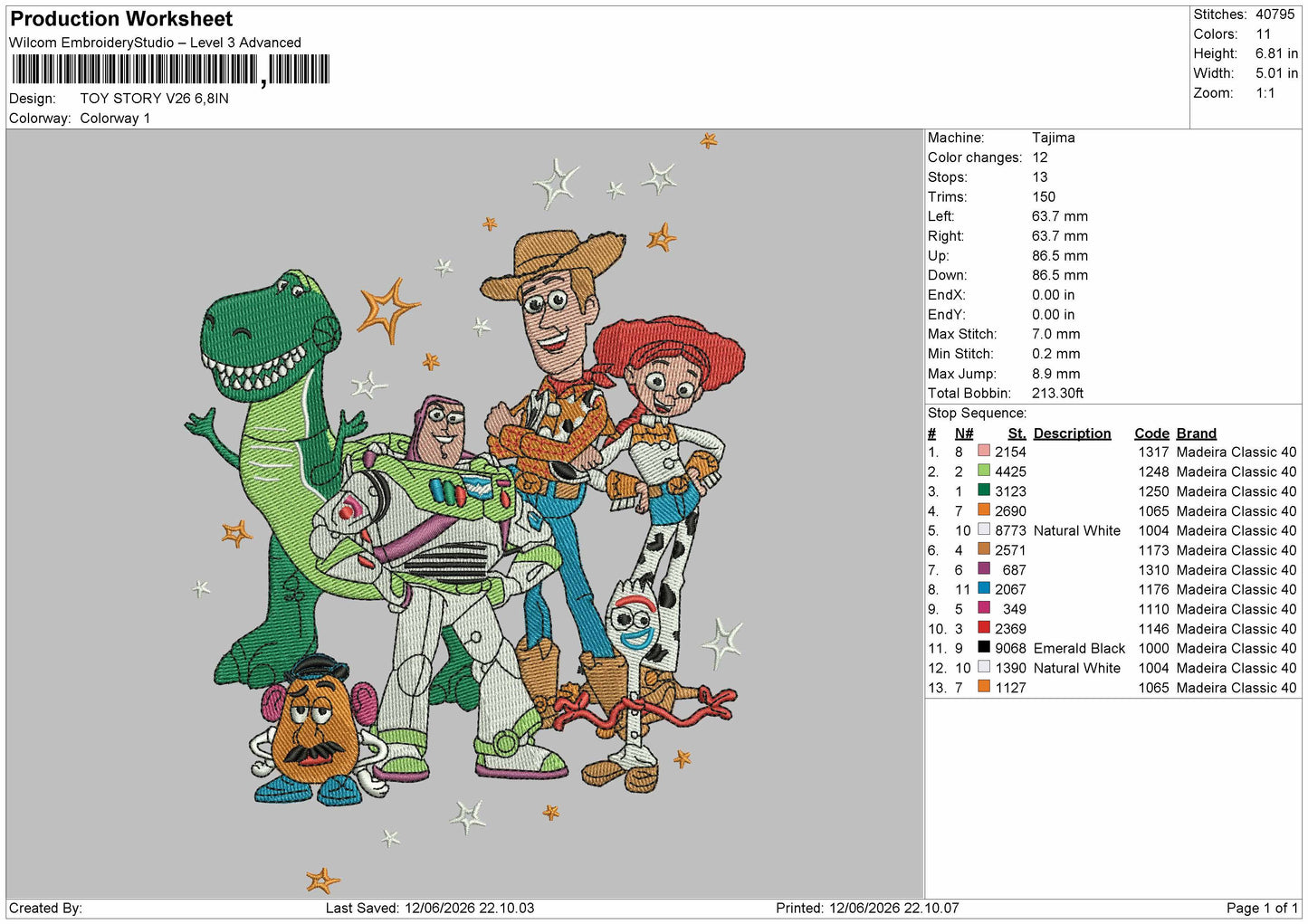
Task: Click the 'Created By:' footer label
Action: (x=45, y=908)
